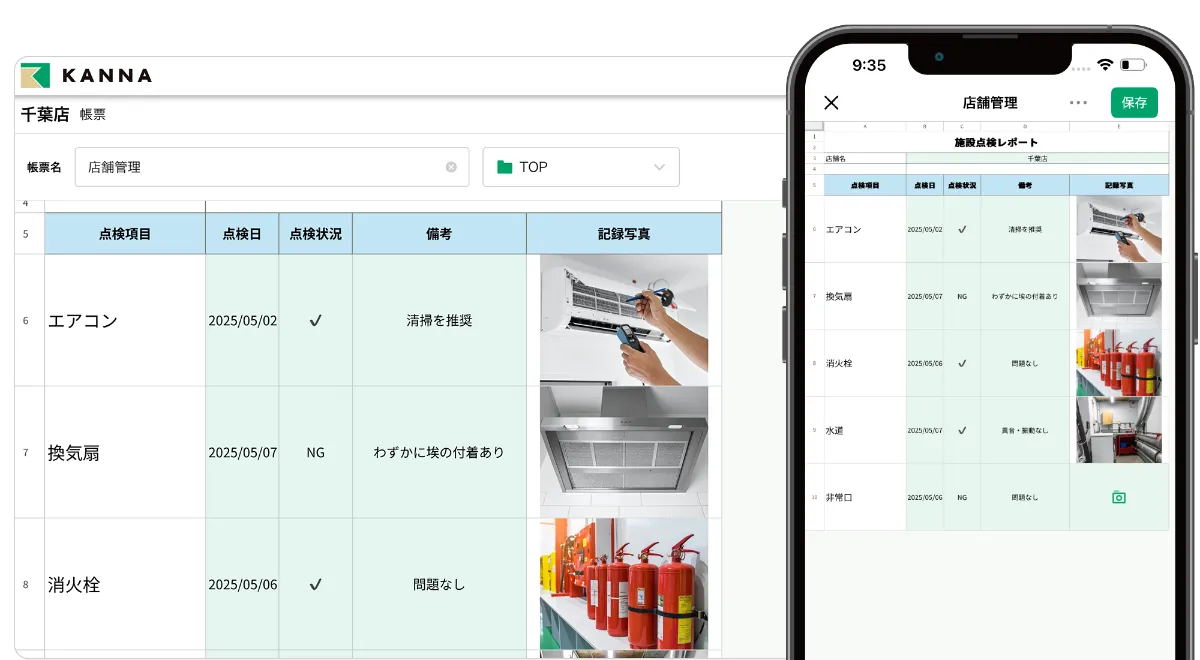Tap the 換気扇 item cell on the phone
Image resolution: width=1200 pixels, height=660 pixels.
coord(865,296)
